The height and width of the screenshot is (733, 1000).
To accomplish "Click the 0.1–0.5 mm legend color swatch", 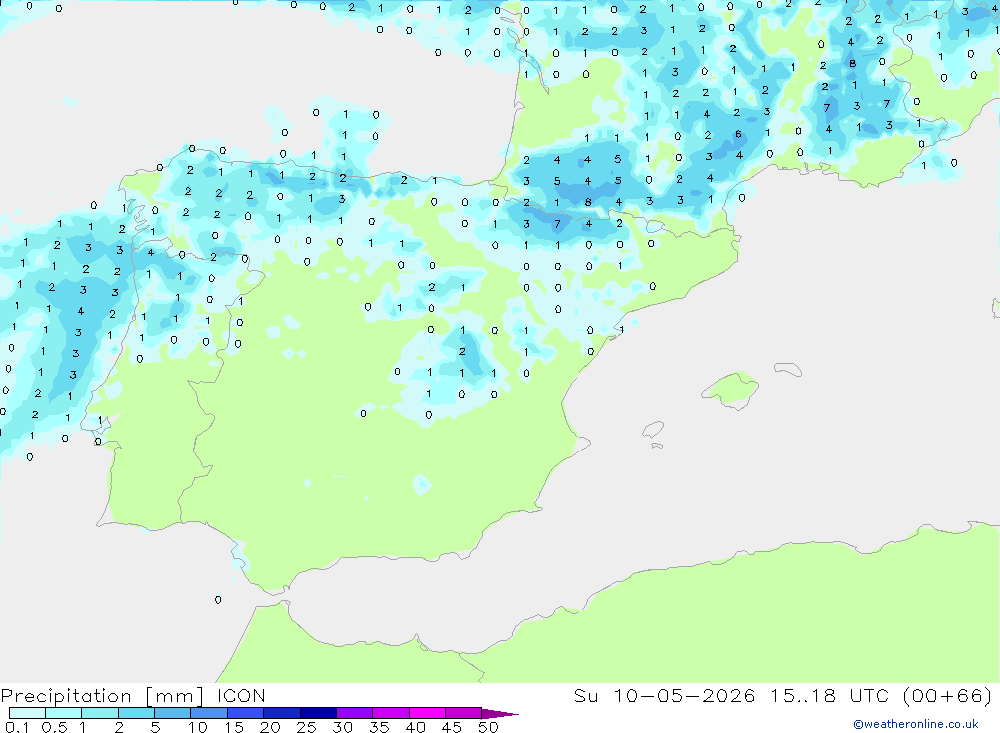I will tap(27, 713).
